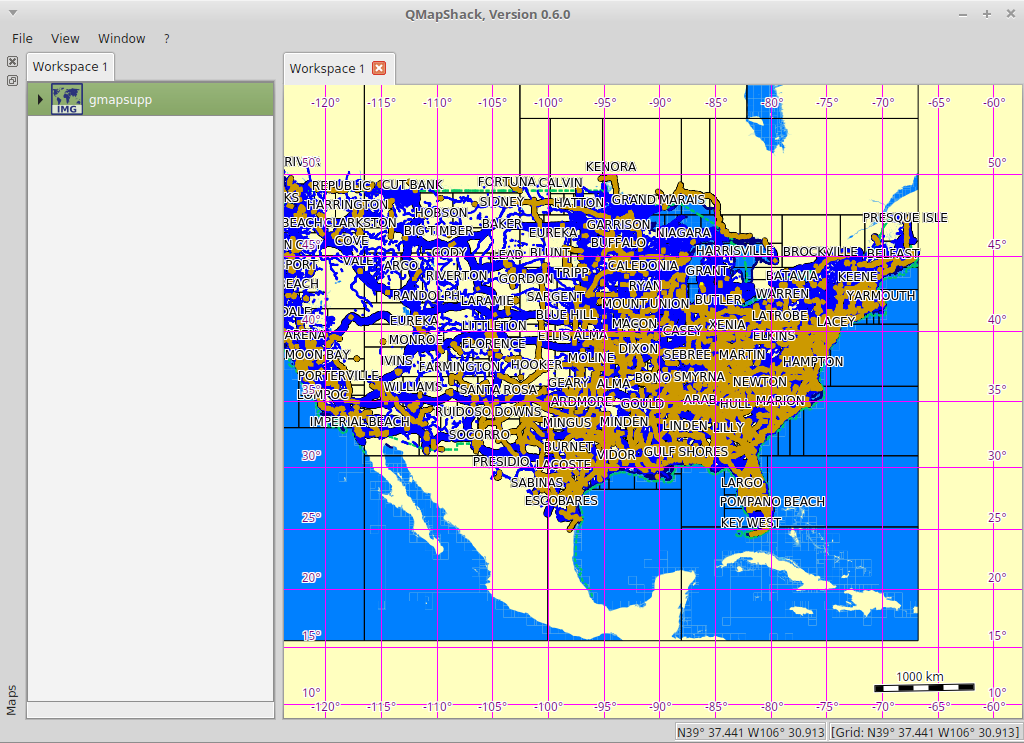
Task: Click the HARRISVILLE map label
Action: 735,251
